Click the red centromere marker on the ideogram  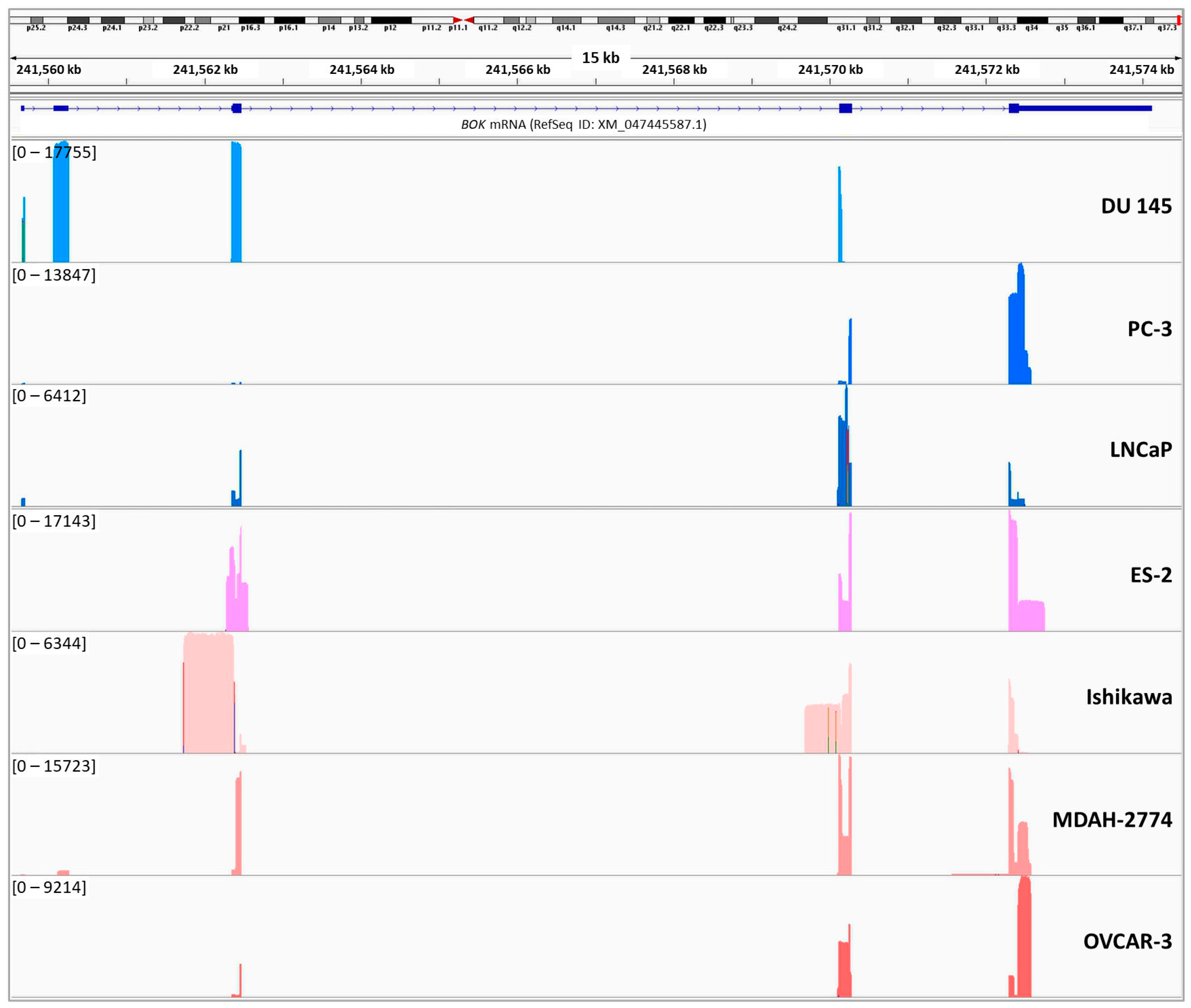(x=463, y=20)
